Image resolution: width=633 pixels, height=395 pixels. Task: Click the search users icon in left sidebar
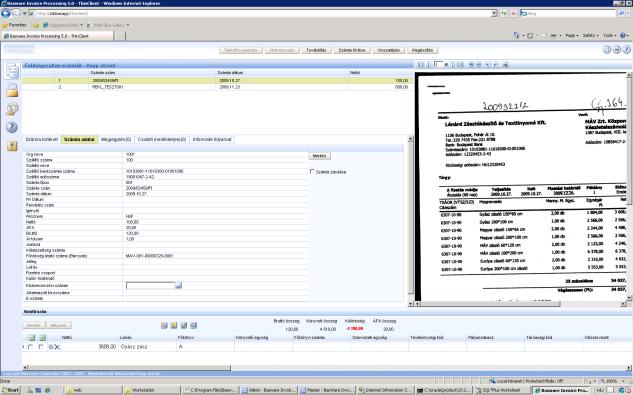(12, 109)
